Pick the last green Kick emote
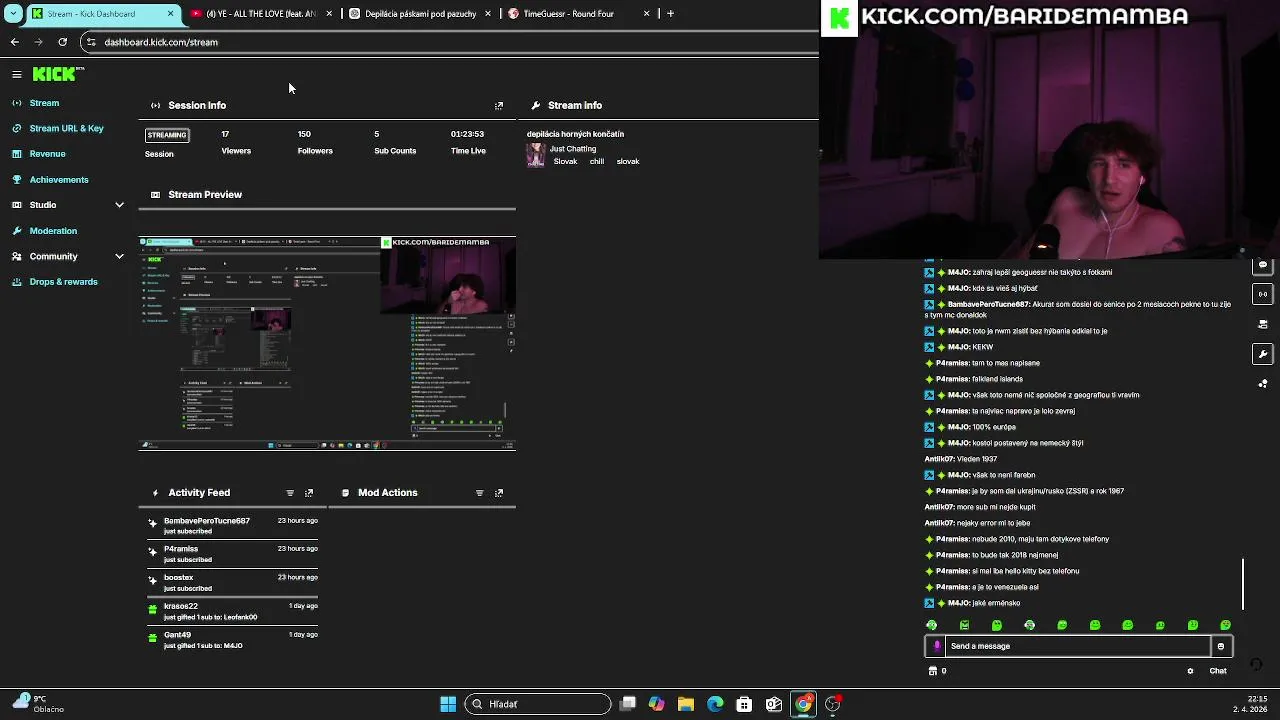The width and height of the screenshot is (1280, 720). (x=1225, y=625)
